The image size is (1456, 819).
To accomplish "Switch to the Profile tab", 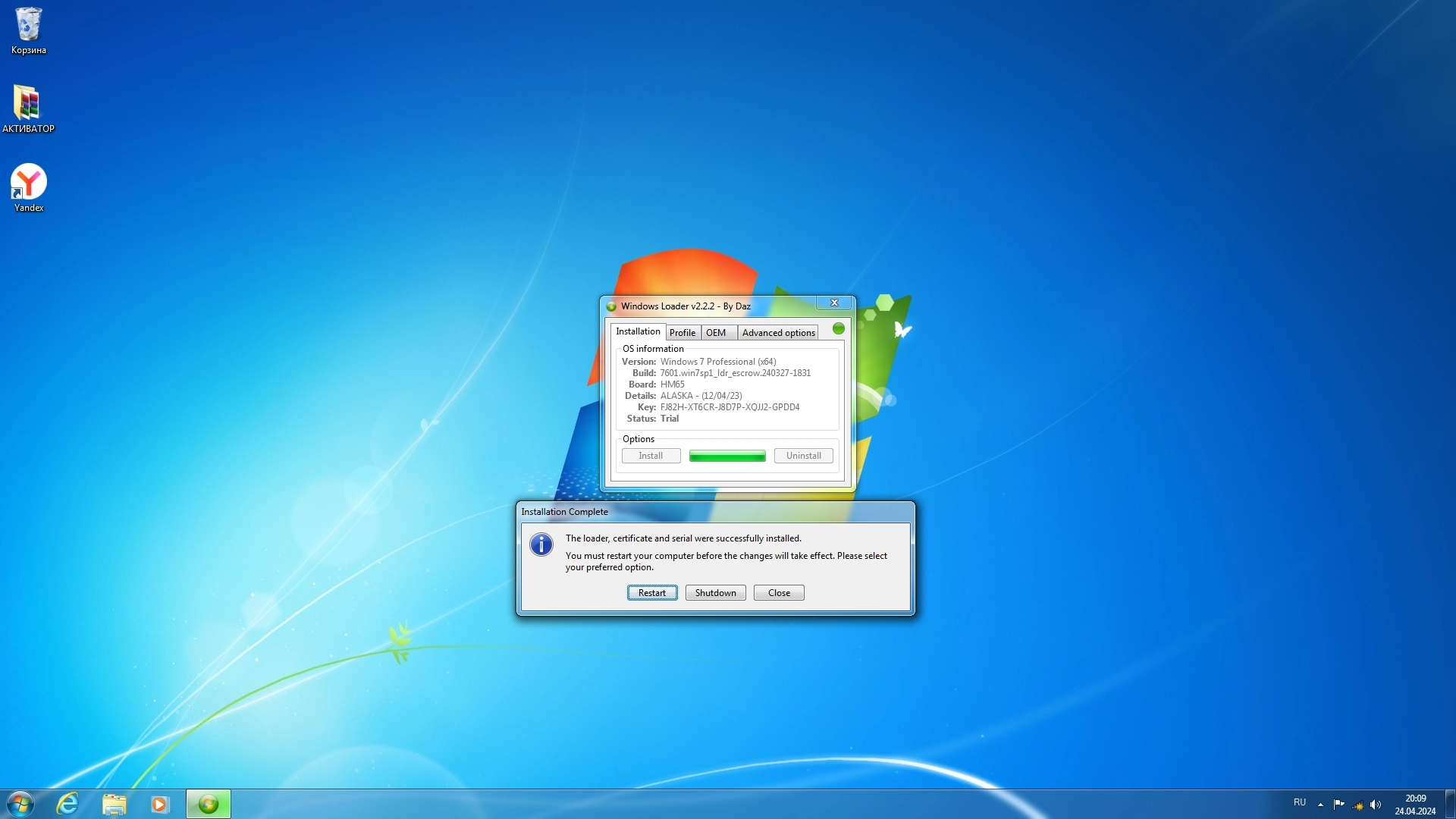I will (682, 332).
